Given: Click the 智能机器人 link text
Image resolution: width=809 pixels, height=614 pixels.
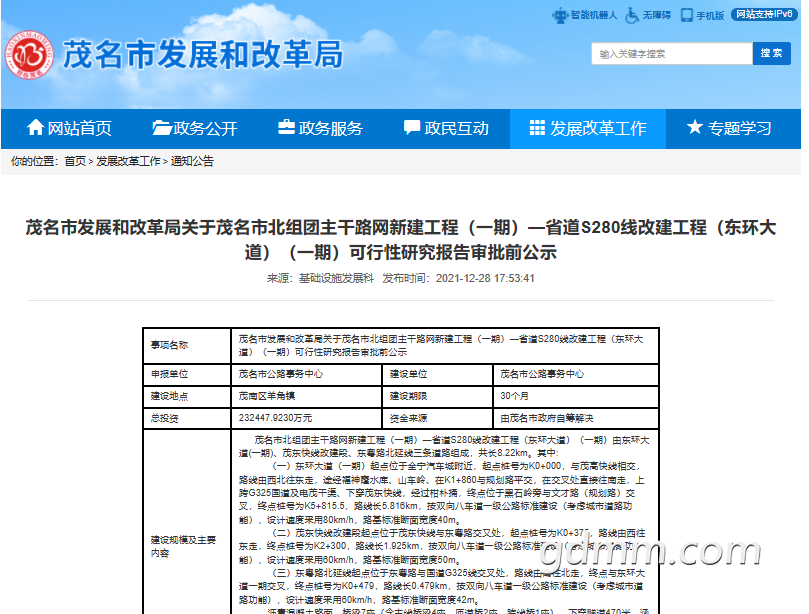Looking at the screenshot, I should click(x=594, y=15).
